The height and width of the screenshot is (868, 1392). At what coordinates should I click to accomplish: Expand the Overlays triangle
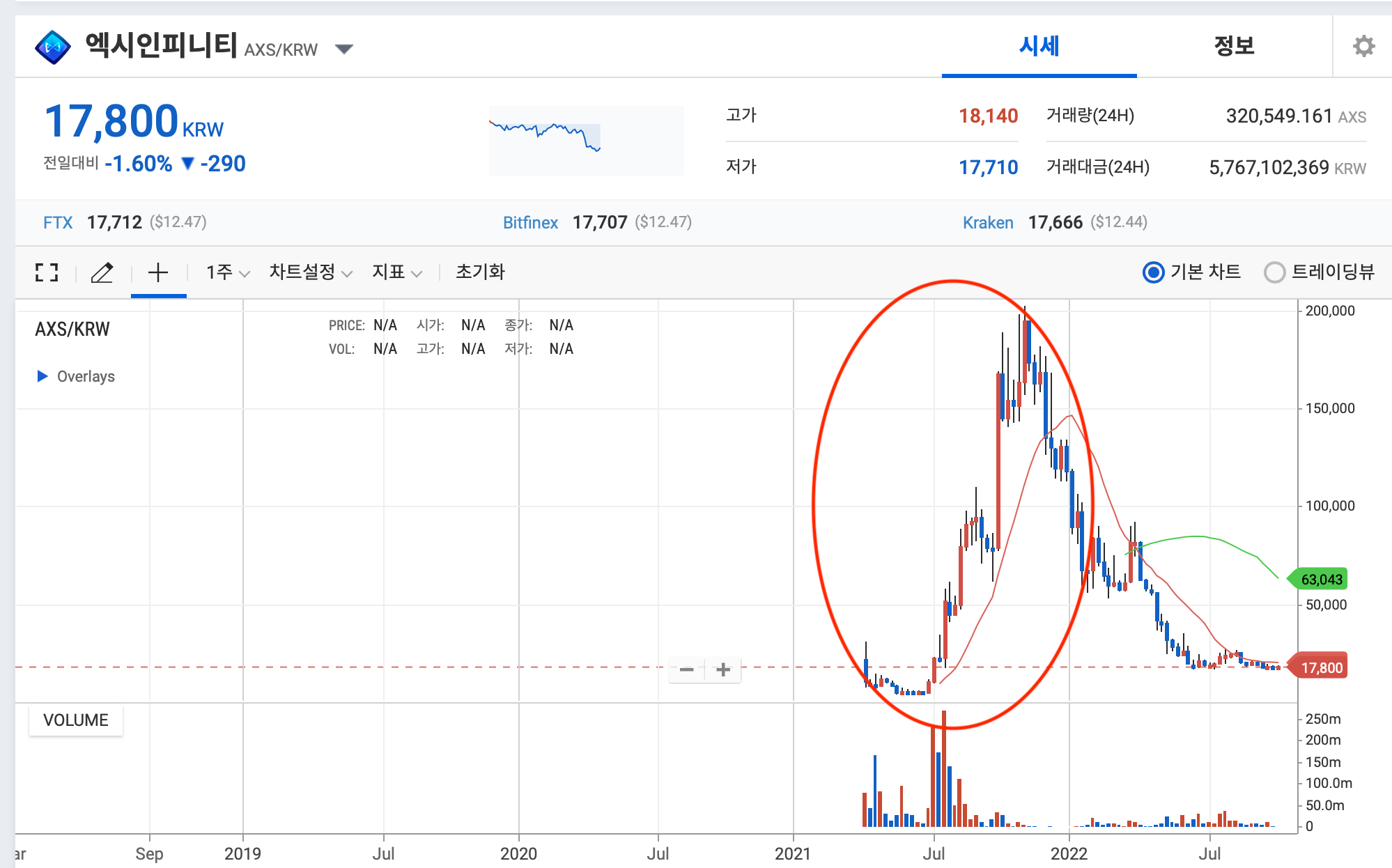click(42, 376)
